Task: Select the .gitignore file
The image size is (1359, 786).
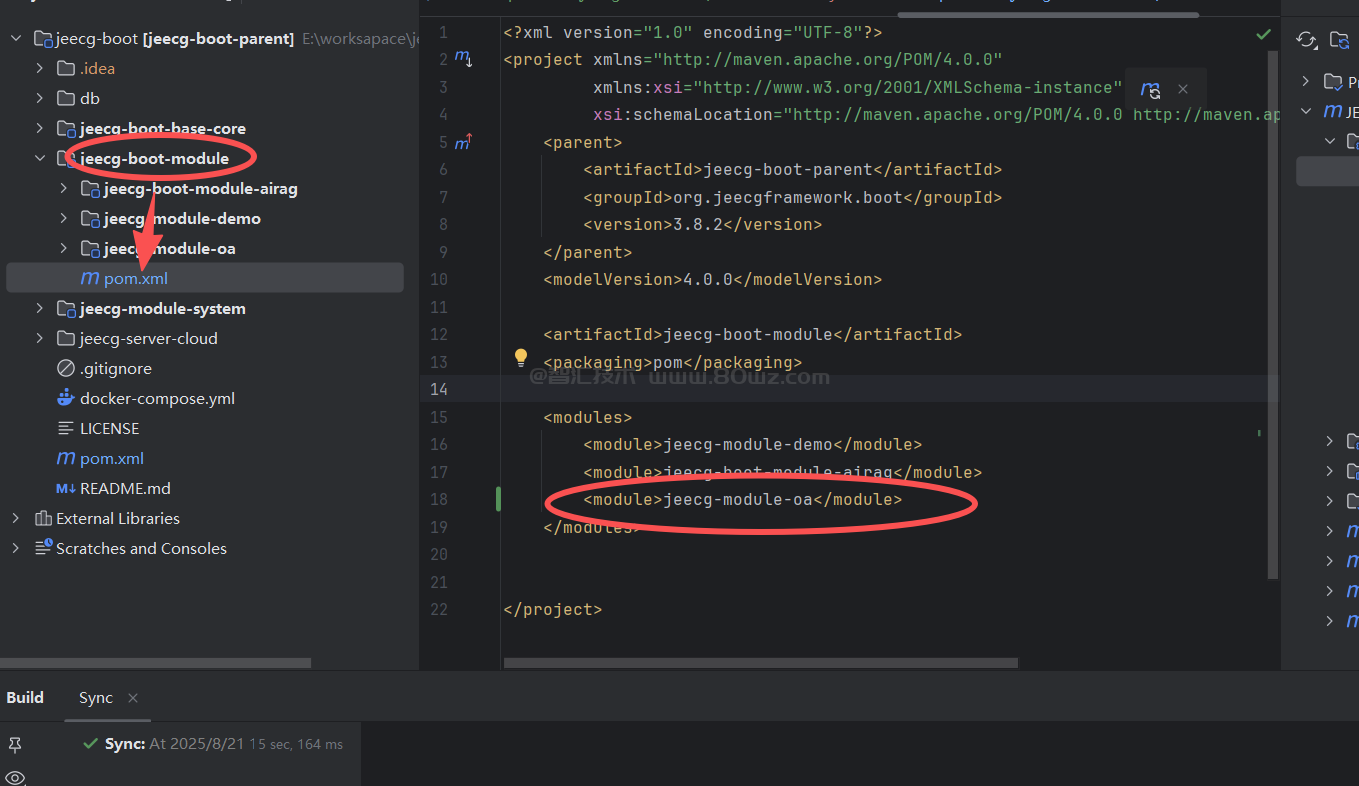Action: [116, 368]
